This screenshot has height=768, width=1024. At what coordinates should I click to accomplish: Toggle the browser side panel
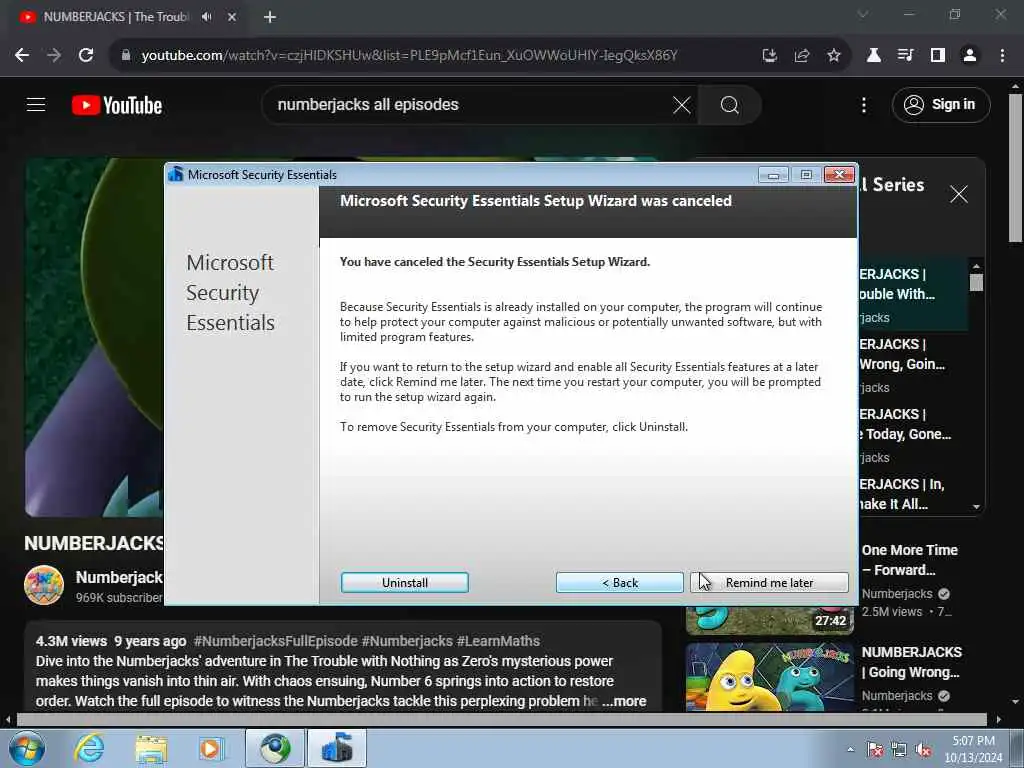(937, 56)
